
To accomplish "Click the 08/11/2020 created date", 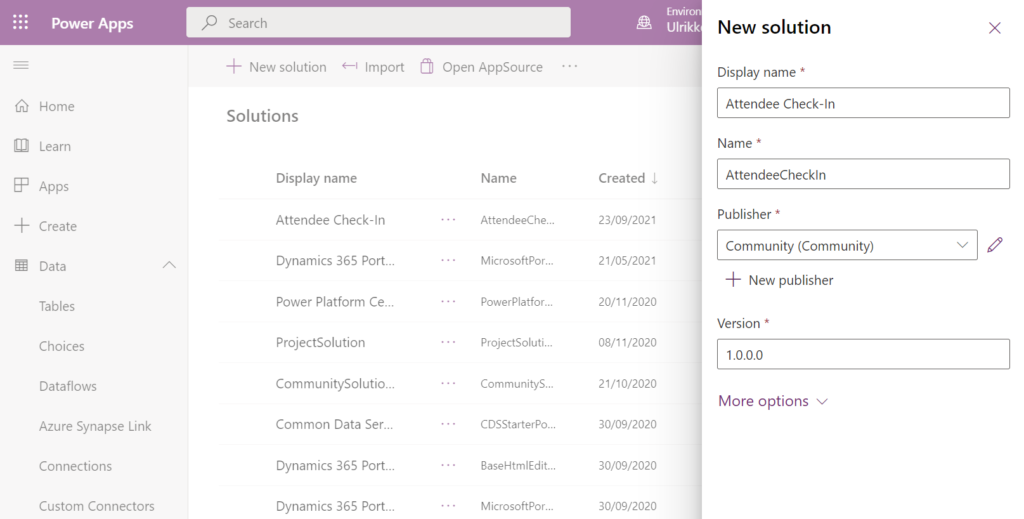I will click(x=627, y=342).
